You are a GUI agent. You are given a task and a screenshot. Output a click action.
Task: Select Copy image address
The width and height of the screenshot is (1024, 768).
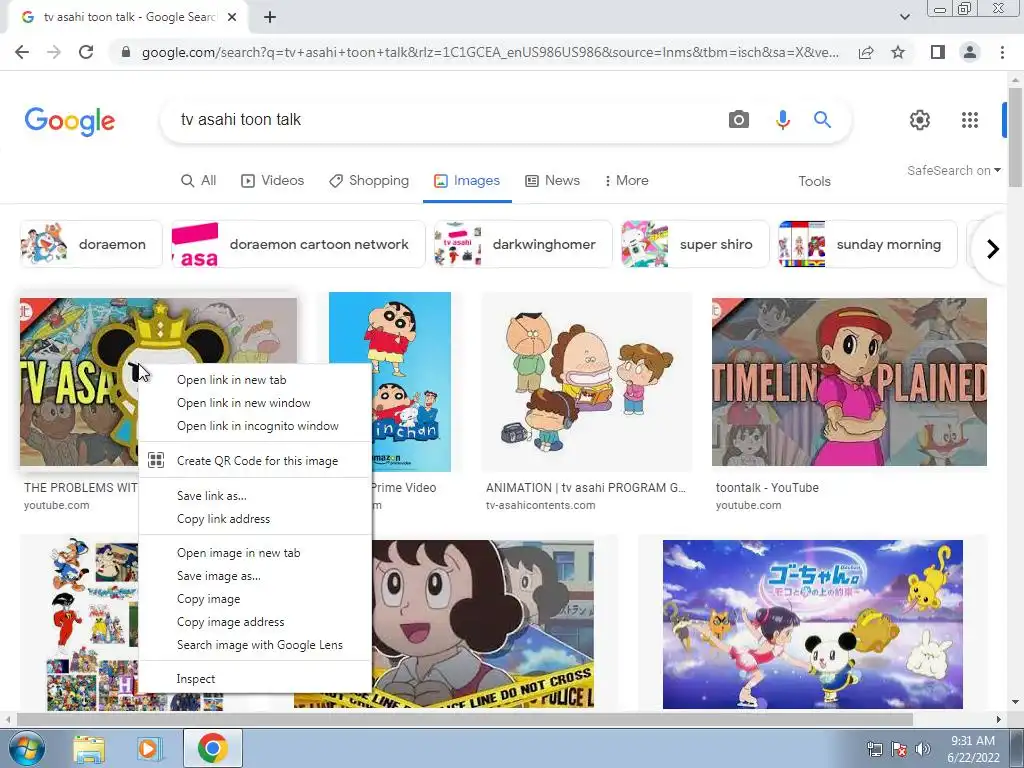click(255, 622)
